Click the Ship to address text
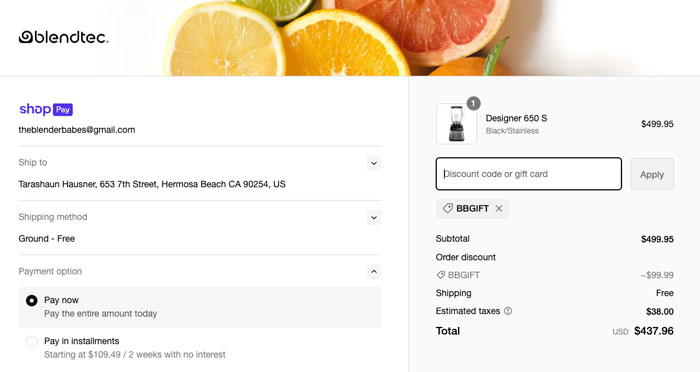This screenshot has height=372, width=700. (x=152, y=184)
